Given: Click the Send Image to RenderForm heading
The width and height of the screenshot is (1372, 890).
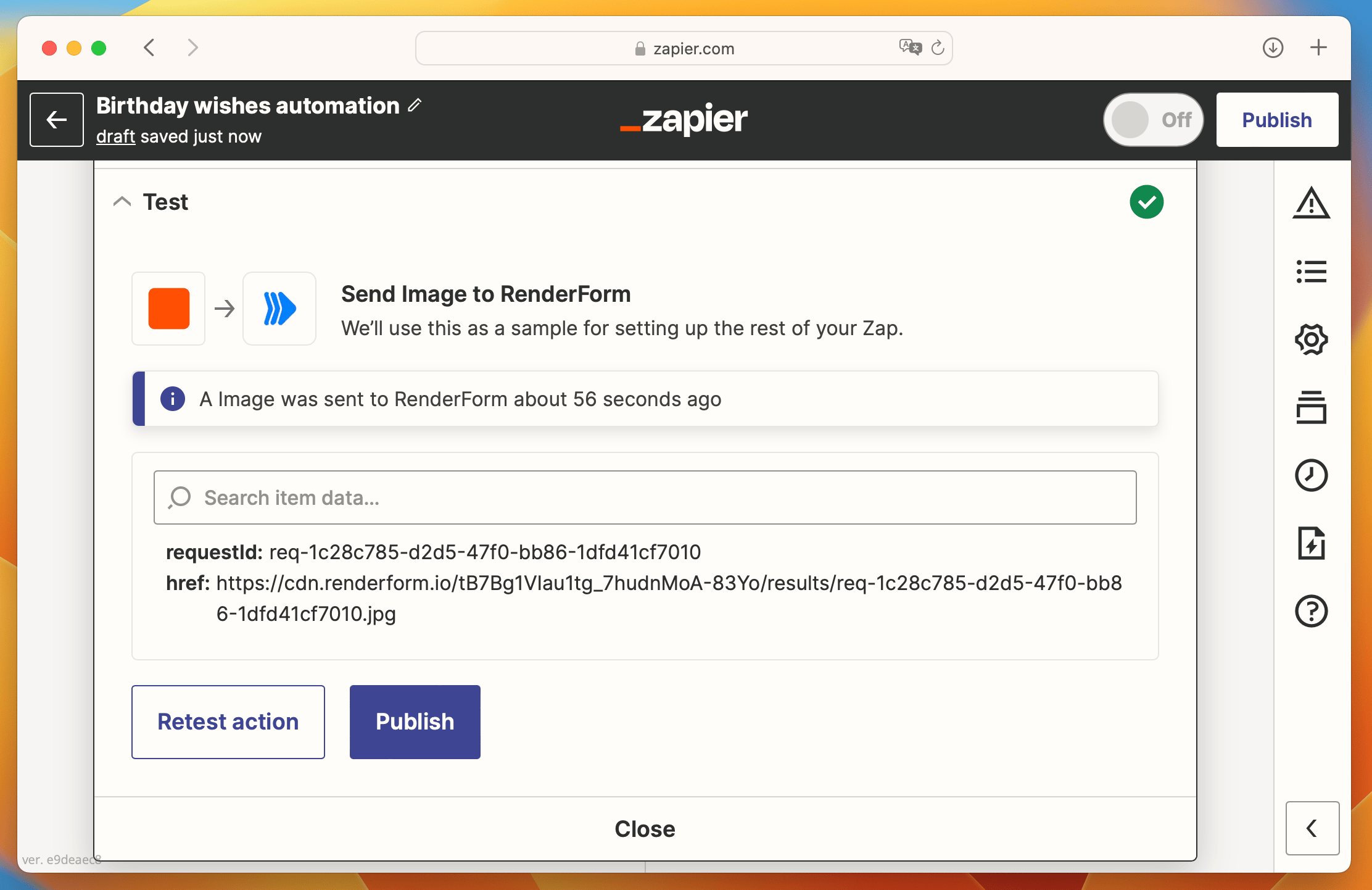Looking at the screenshot, I should tap(486, 294).
